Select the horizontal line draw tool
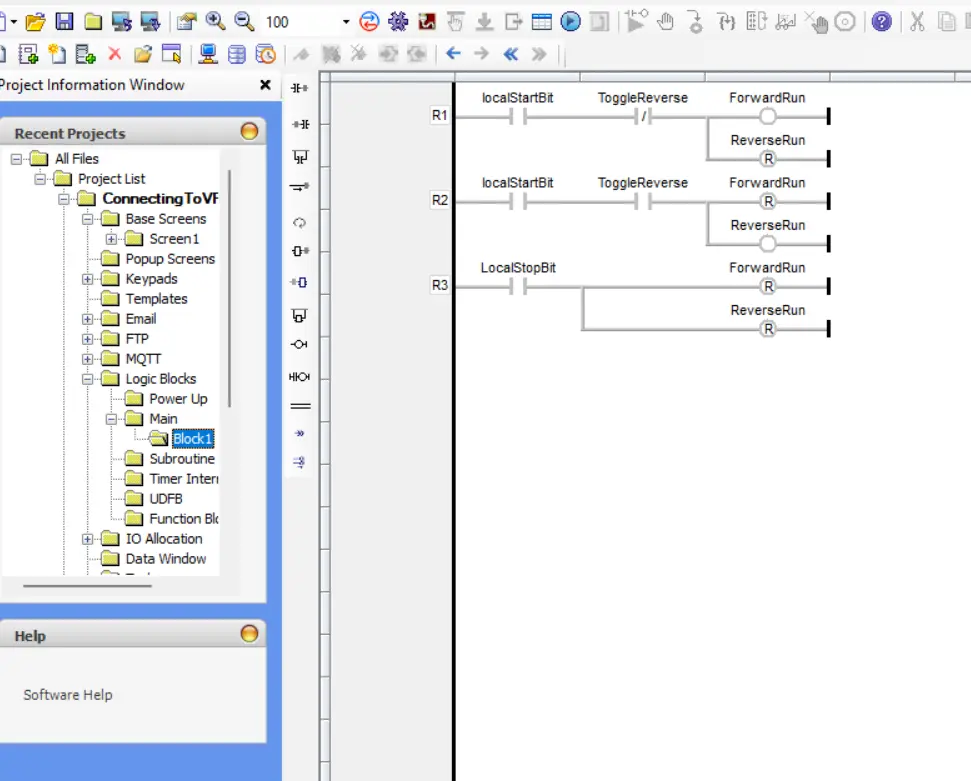The height and width of the screenshot is (781, 971). (296, 406)
